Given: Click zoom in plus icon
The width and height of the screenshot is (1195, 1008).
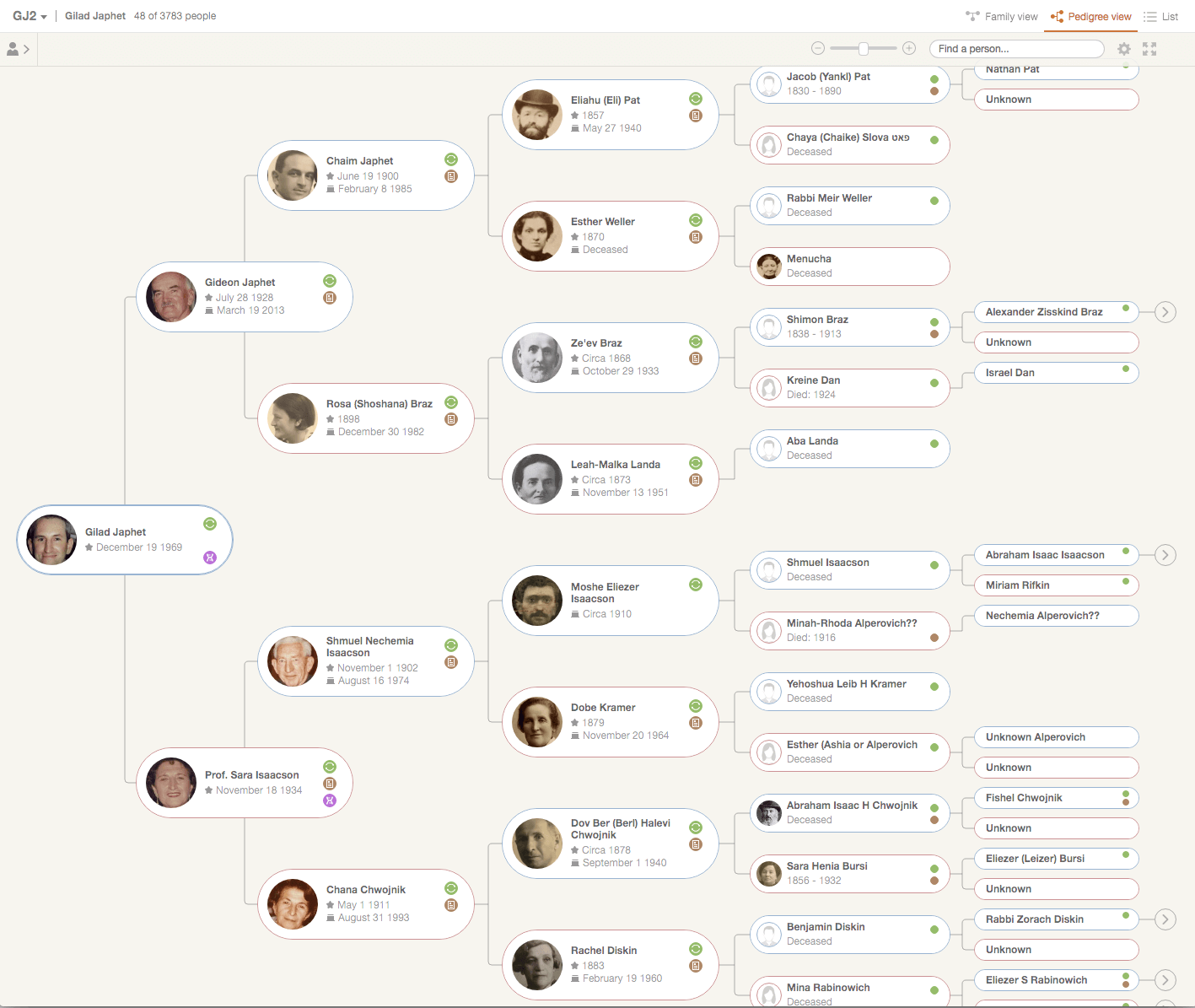Looking at the screenshot, I should pyautogui.click(x=909, y=48).
